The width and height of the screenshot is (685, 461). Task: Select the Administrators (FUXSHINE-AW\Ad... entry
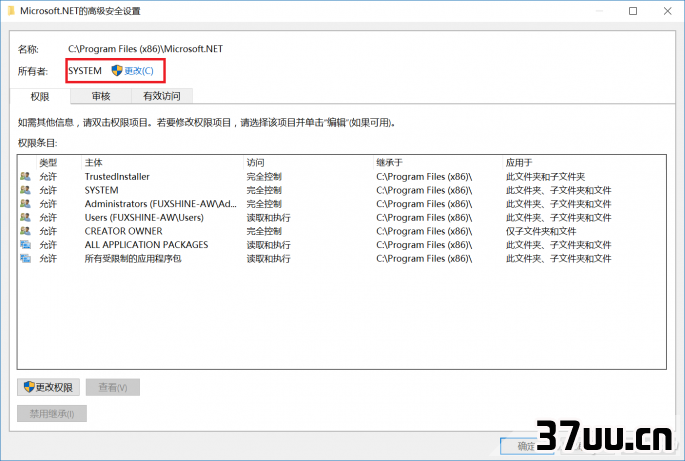342,204
